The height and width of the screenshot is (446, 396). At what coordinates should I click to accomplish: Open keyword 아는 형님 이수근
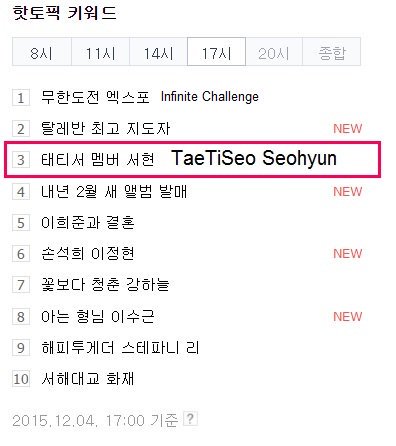tap(98, 316)
